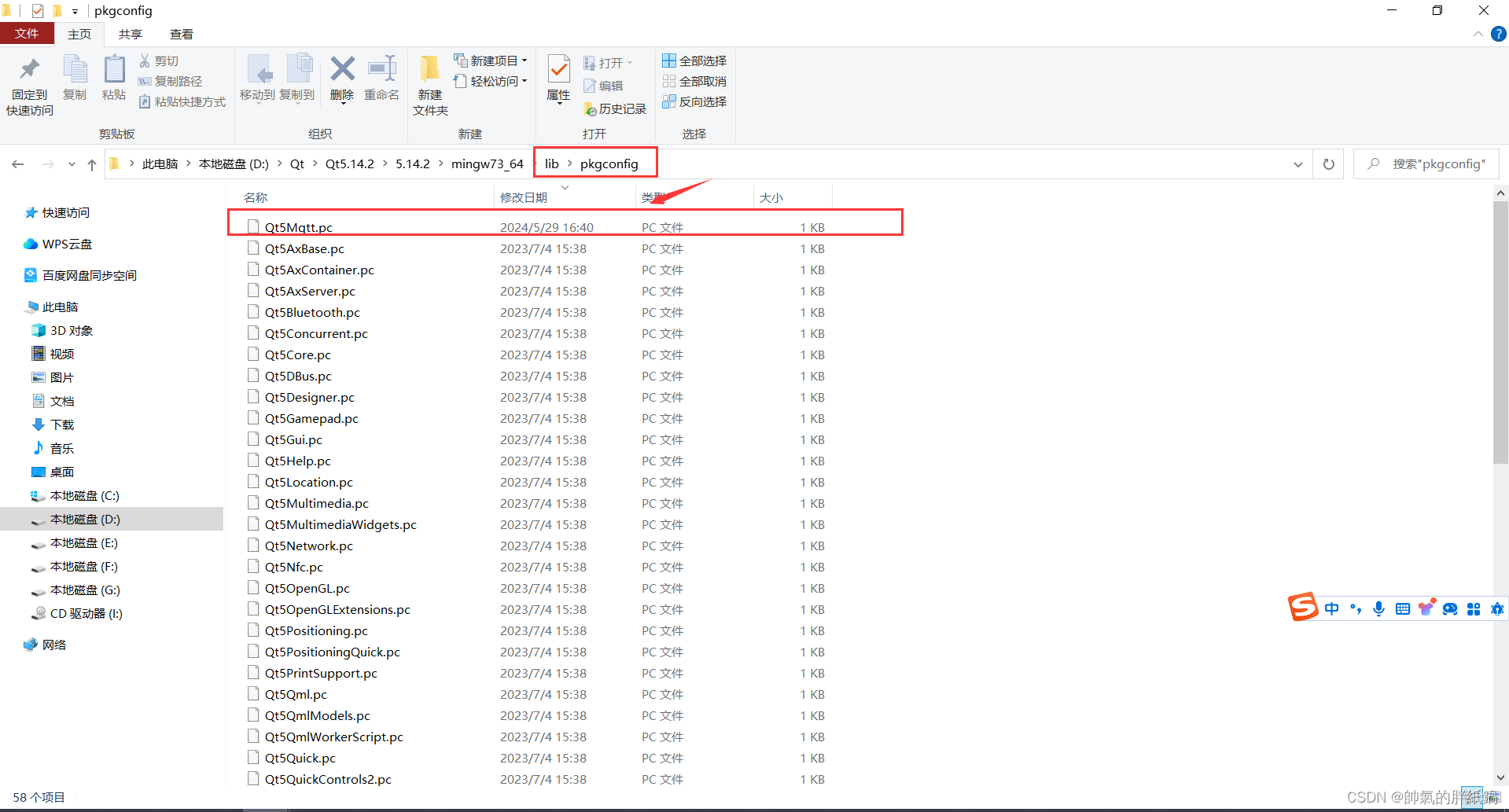The width and height of the screenshot is (1509, 812).
Task: Collapse the ribbon with the chevron arrow
Action: [x=1477, y=34]
